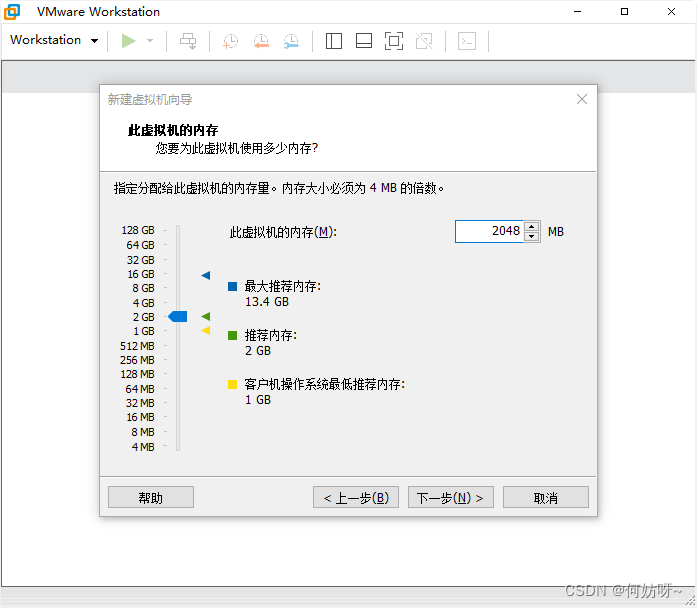Viewport: 697px width, 608px height.
Task: Click the send Ctrl+Alt+Del toolbar icon
Action: tap(188, 41)
